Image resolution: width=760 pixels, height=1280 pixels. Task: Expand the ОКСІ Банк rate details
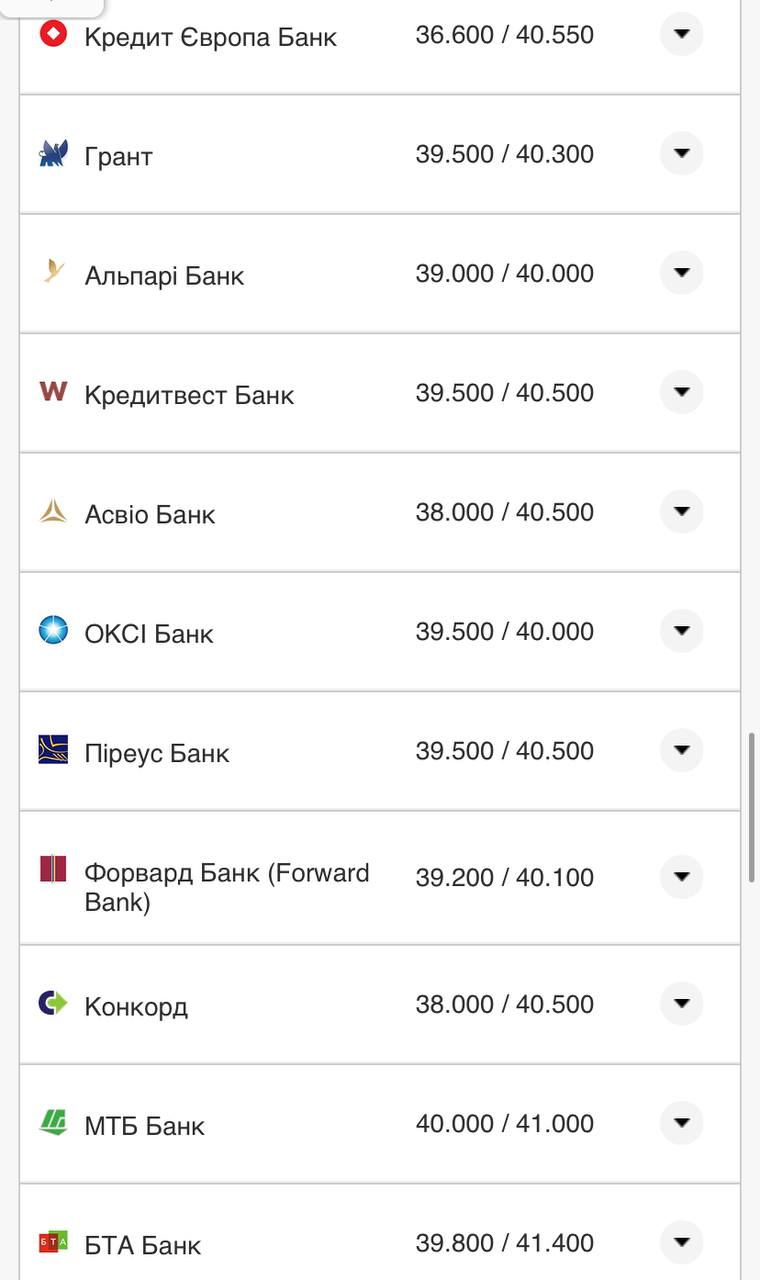(x=682, y=631)
